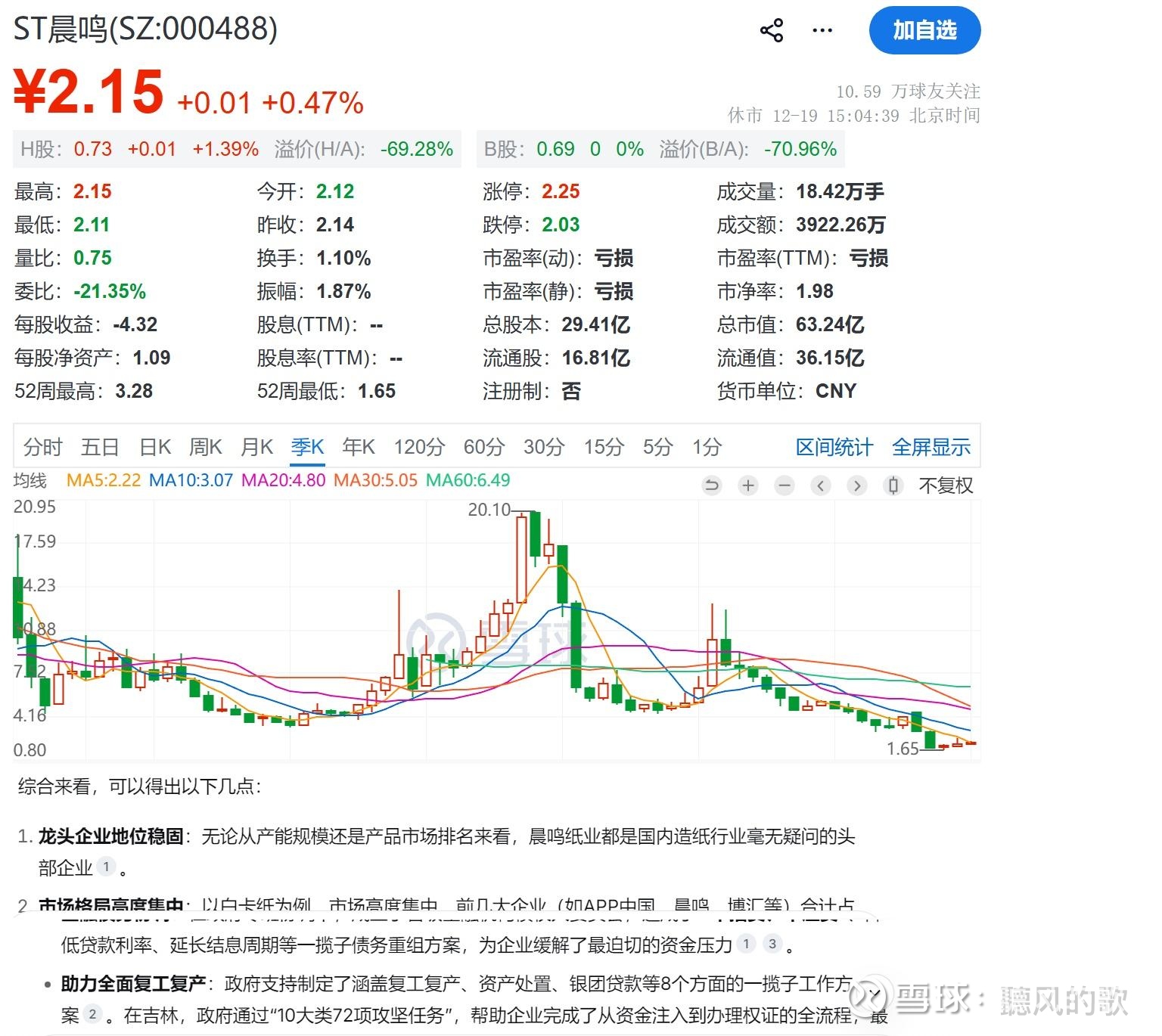Click the MA10:3.07 indicator label
The image size is (1162, 1036).
(191, 480)
